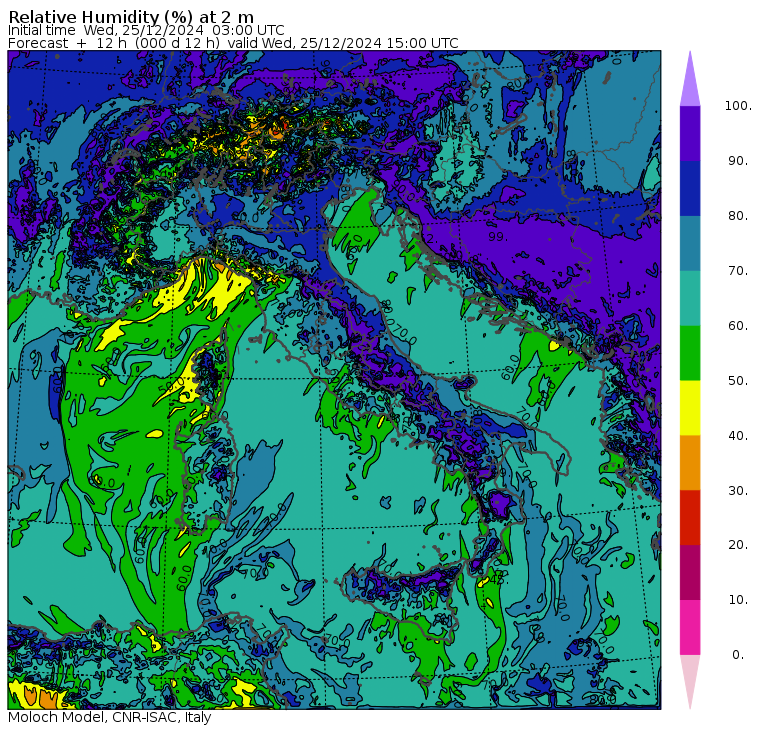Click the light violet top arrow of colorbar
Viewport: 760px width, 731px height.
point(690,82)
